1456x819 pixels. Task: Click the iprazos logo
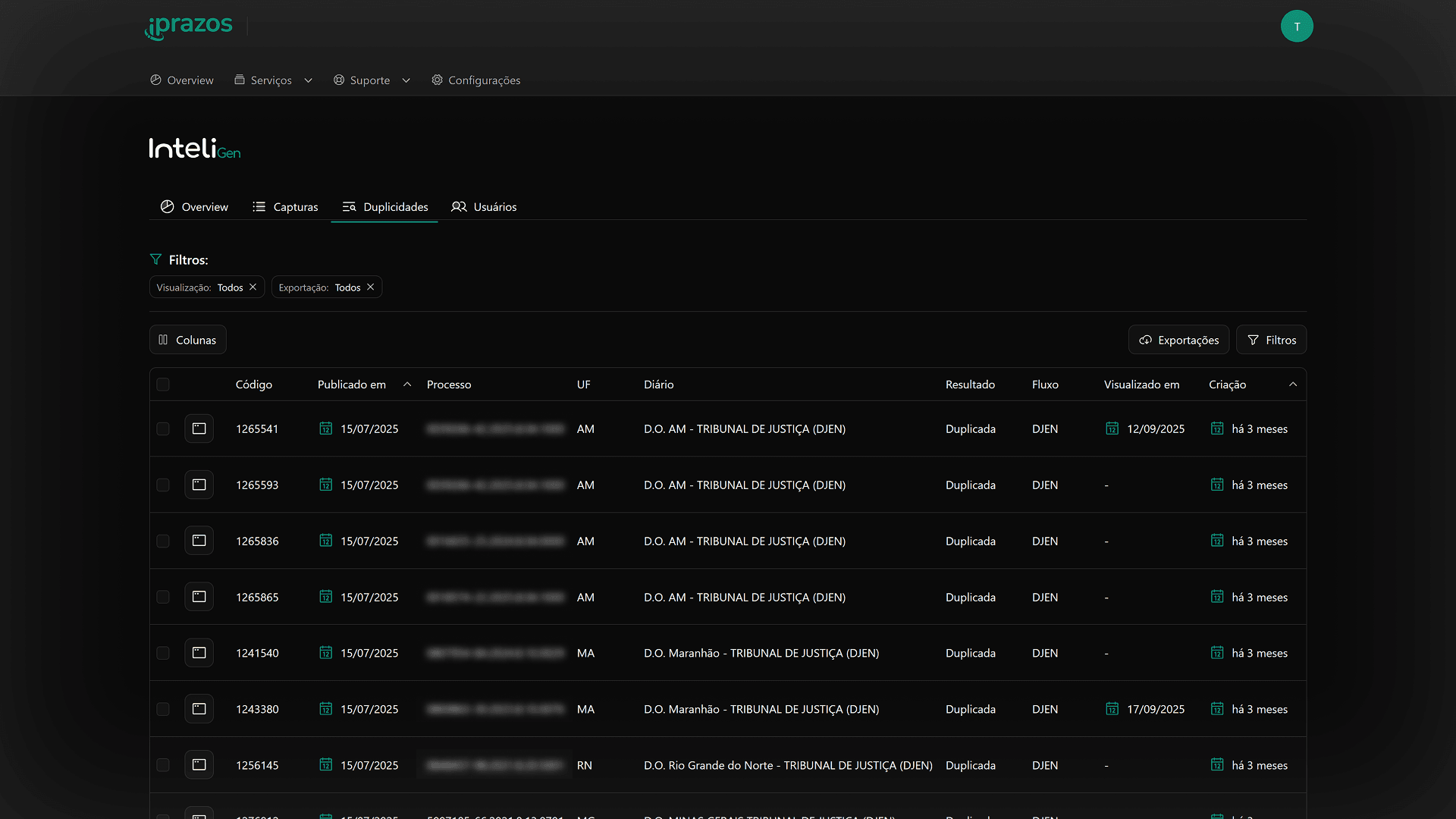(x=189, y=27)
